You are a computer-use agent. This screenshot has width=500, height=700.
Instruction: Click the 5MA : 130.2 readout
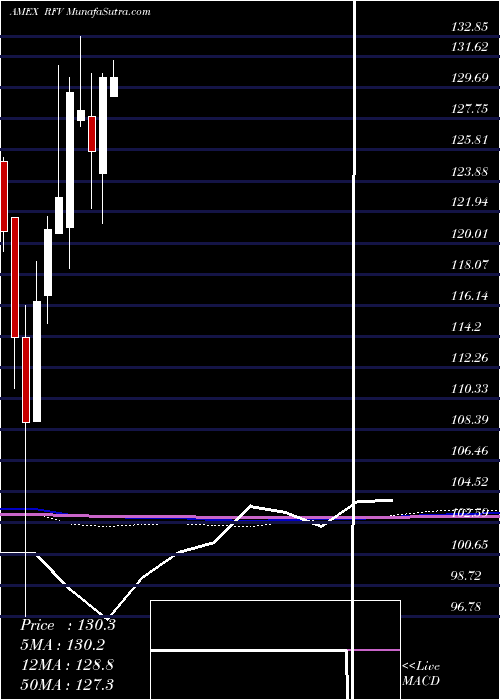click(63, 644)
